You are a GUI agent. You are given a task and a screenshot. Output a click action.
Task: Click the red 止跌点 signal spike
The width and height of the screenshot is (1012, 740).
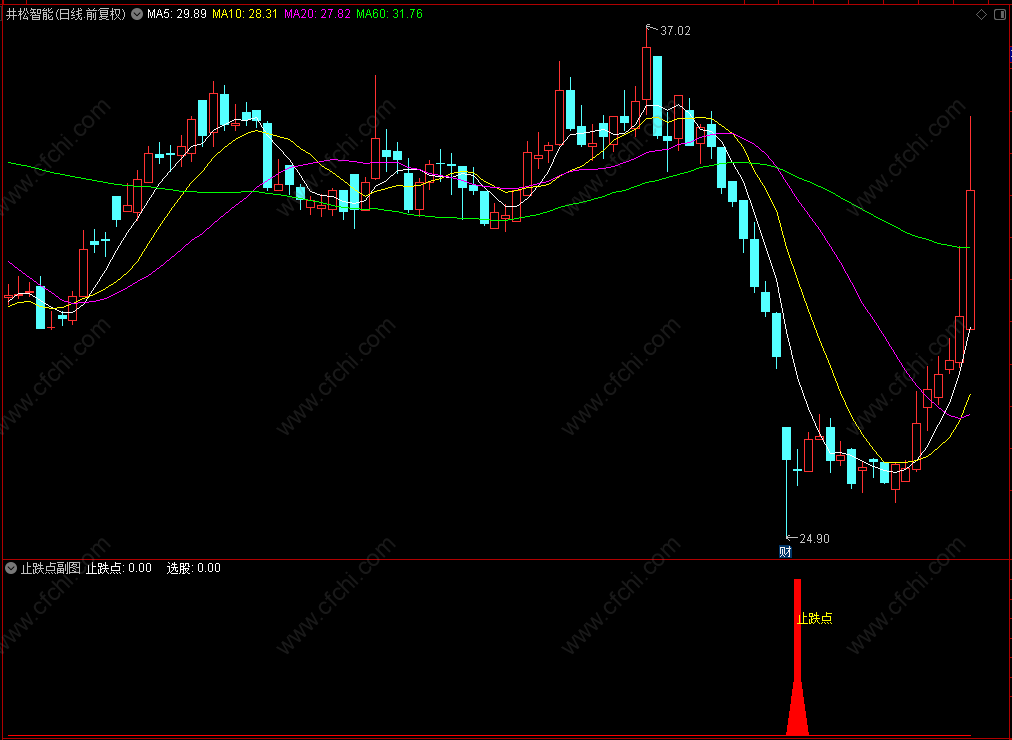point(798,657)
